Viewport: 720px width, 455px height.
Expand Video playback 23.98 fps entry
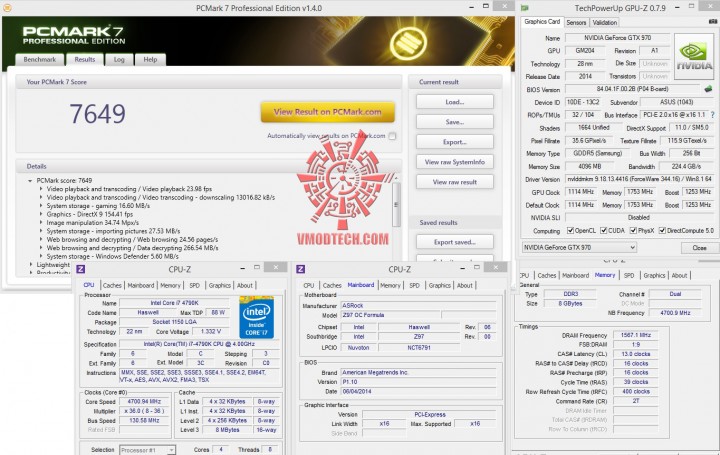pyautogui.click(x=41, y=189)
